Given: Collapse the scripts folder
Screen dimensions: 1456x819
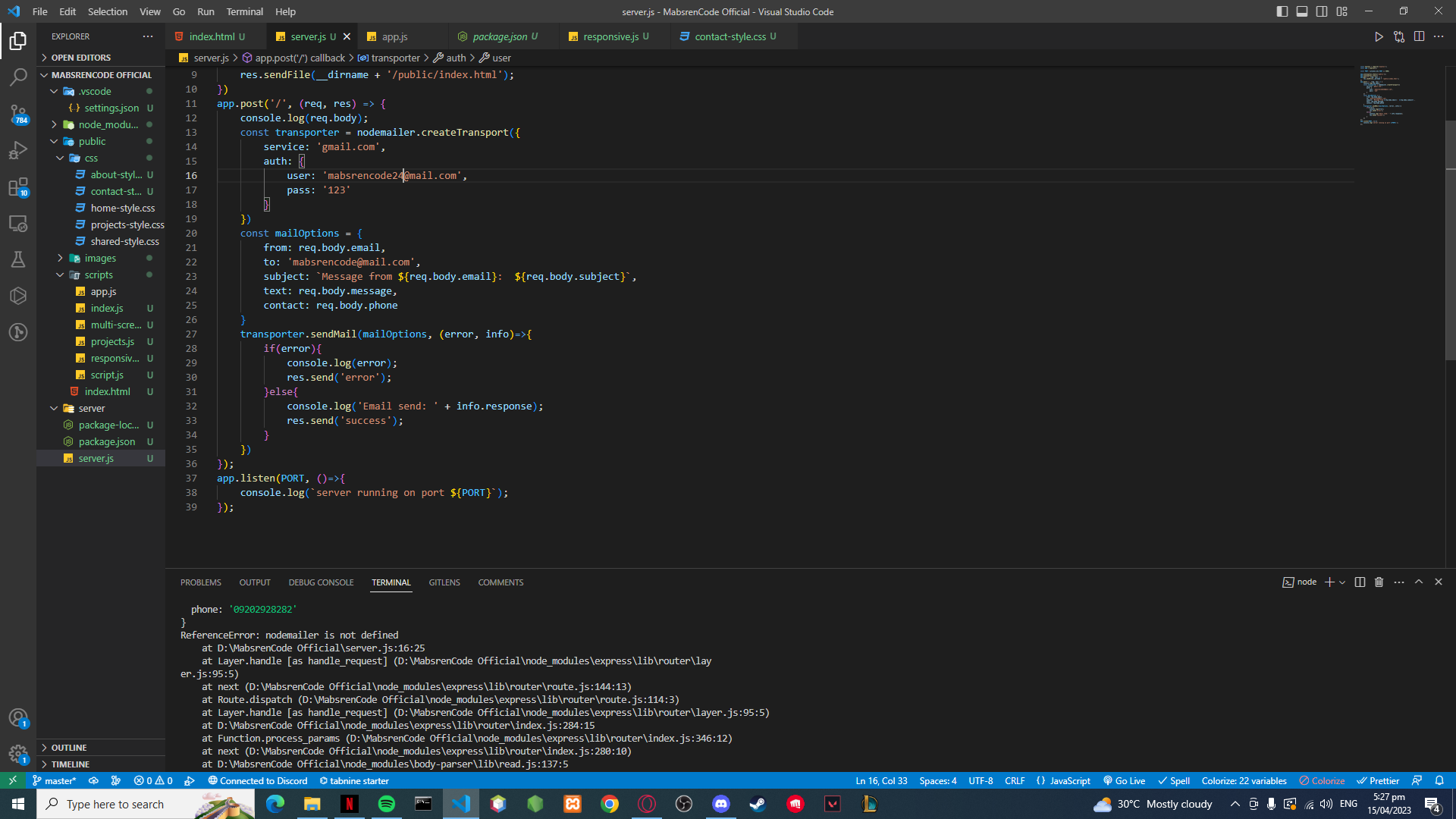Looking at the screenshot, I should 98,275.
